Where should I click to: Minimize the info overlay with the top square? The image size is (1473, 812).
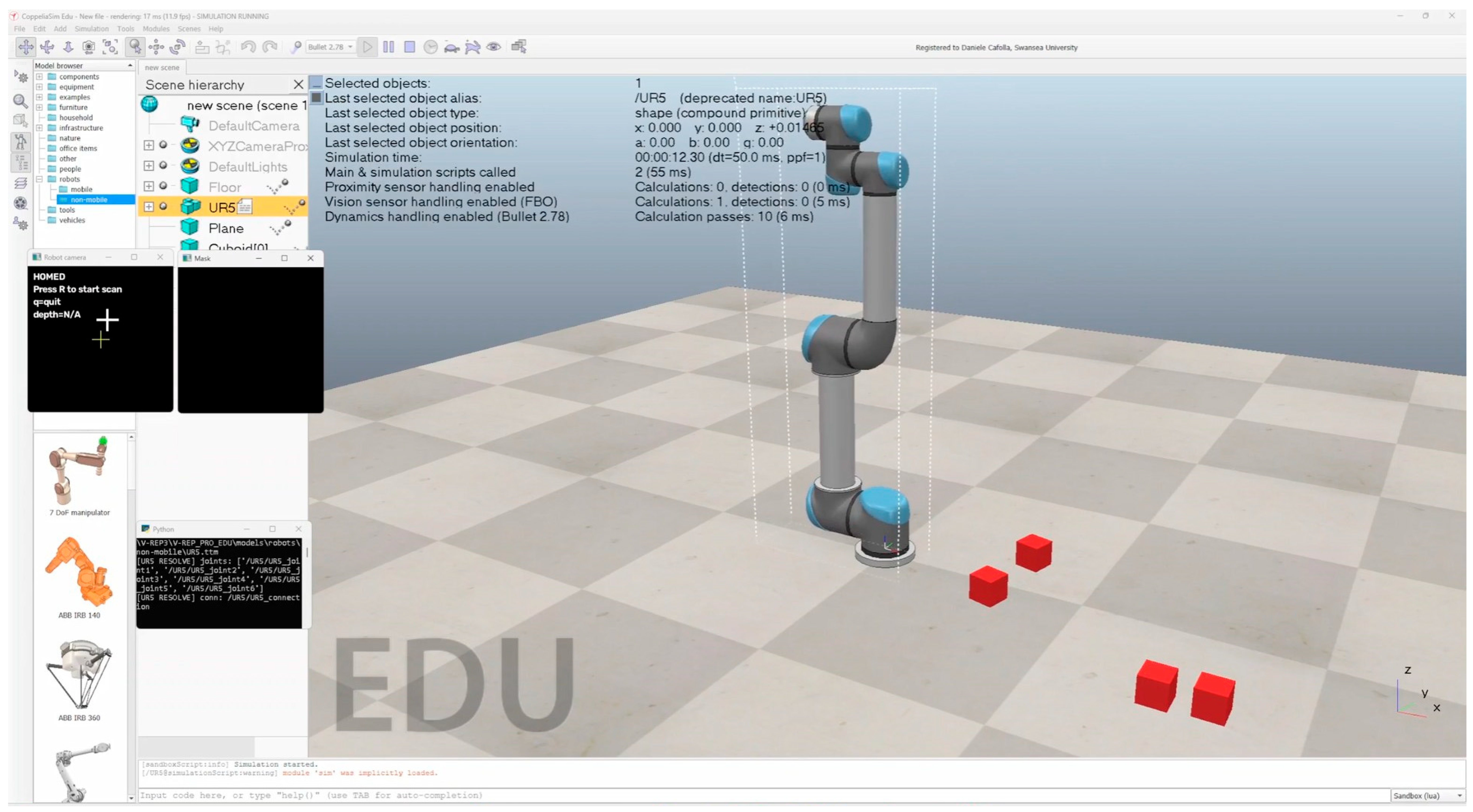click(x=316, y=83)
